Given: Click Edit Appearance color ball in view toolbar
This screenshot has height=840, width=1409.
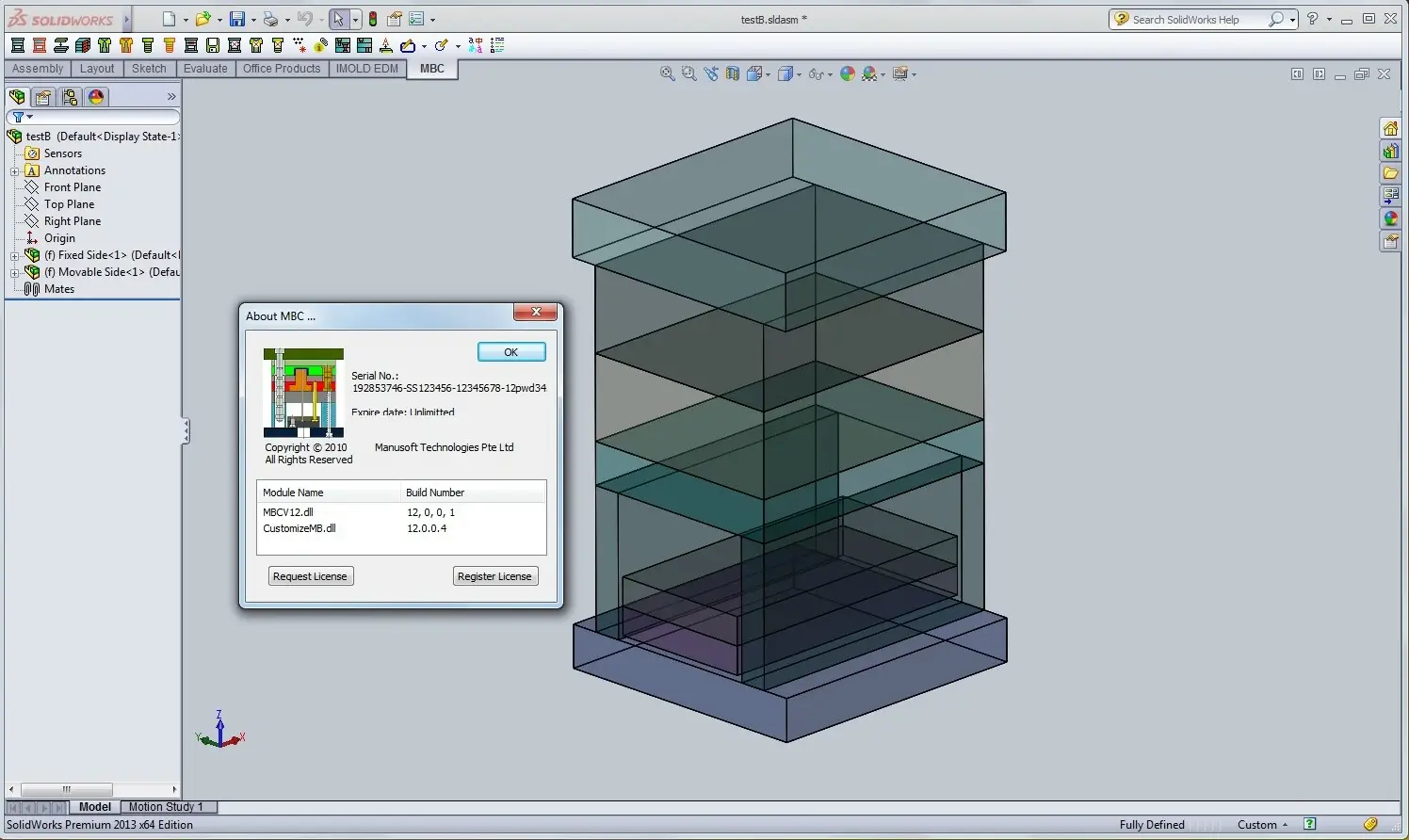Looking at the screenshot, I should click(848, 73).
